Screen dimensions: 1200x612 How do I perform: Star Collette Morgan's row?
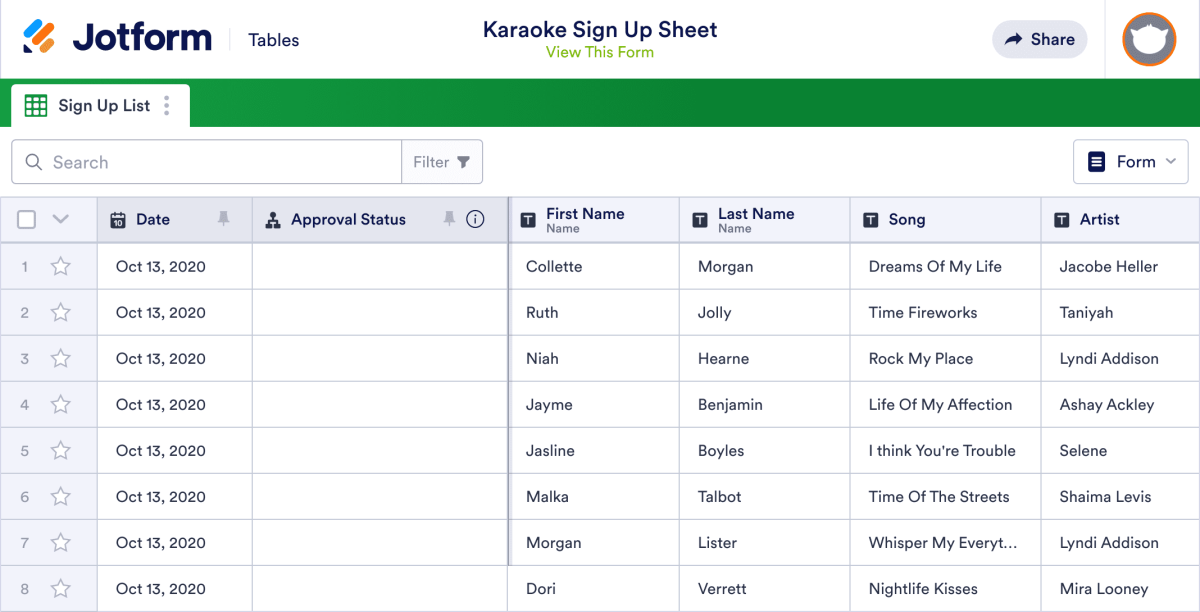point(60,266)
